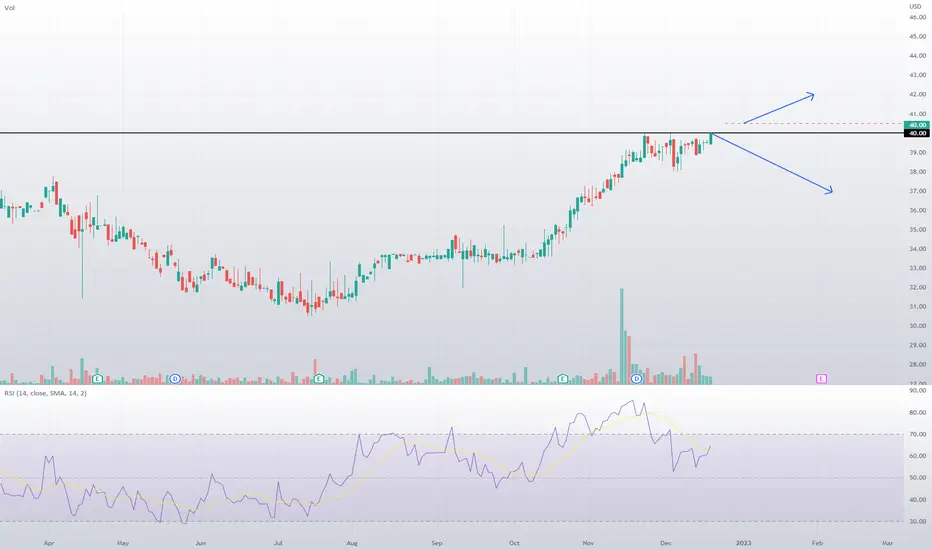The width and height of the screenshot is (932, 550).
Task: Click the 34.00 price axis label
Action: click(917, 249)
